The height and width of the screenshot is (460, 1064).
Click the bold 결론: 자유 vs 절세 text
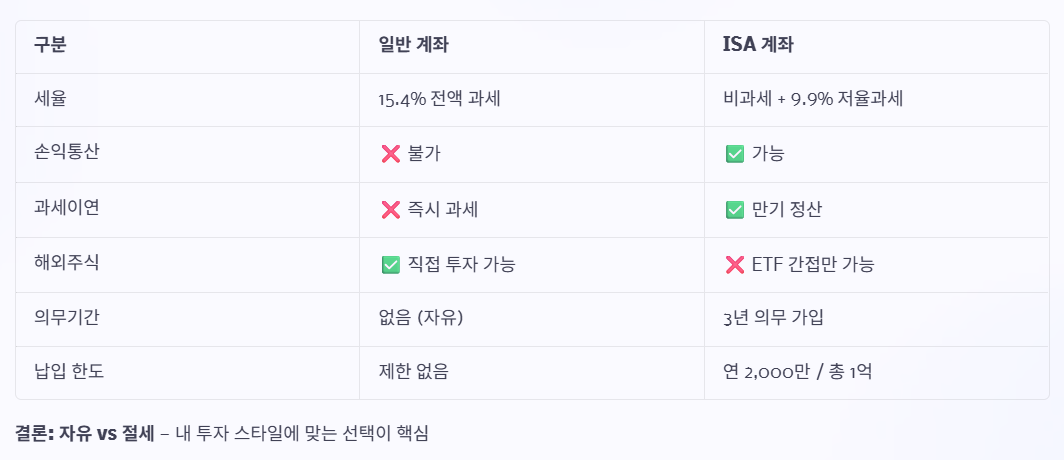pyautogui.click(x=86, y=433)
